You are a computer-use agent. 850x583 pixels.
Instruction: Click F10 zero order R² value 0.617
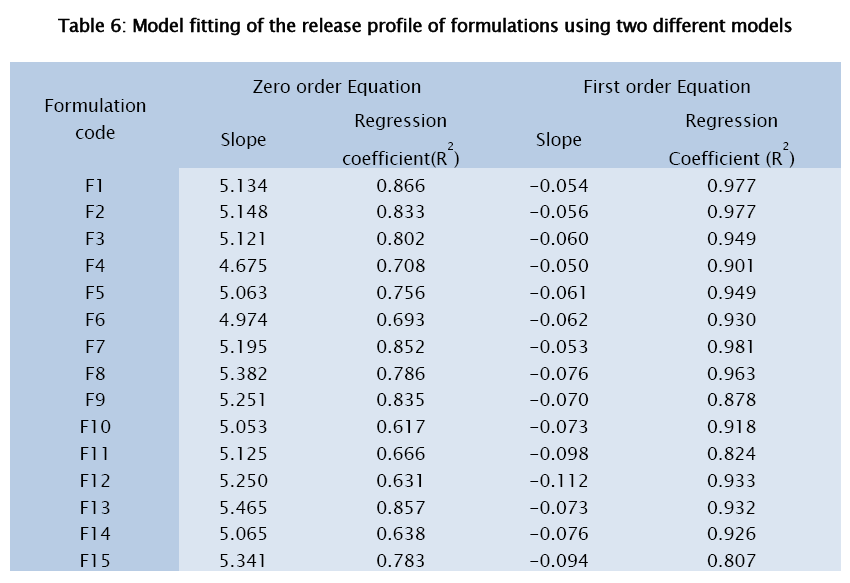[x=401, y=427]
